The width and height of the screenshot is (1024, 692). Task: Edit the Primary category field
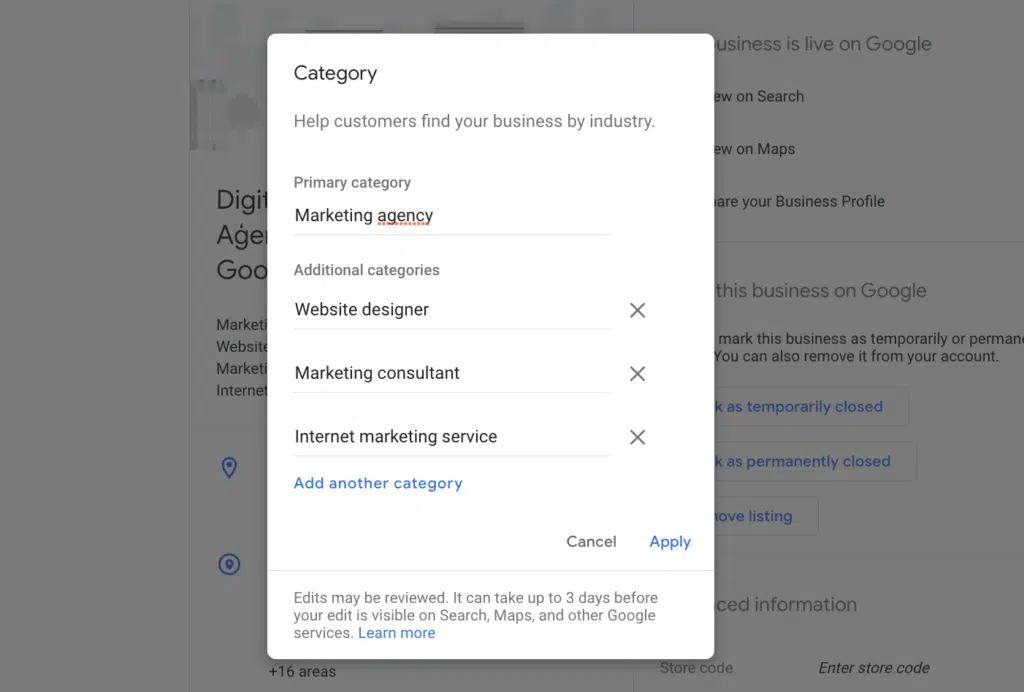pyautogui.click(x=451, y=215)
